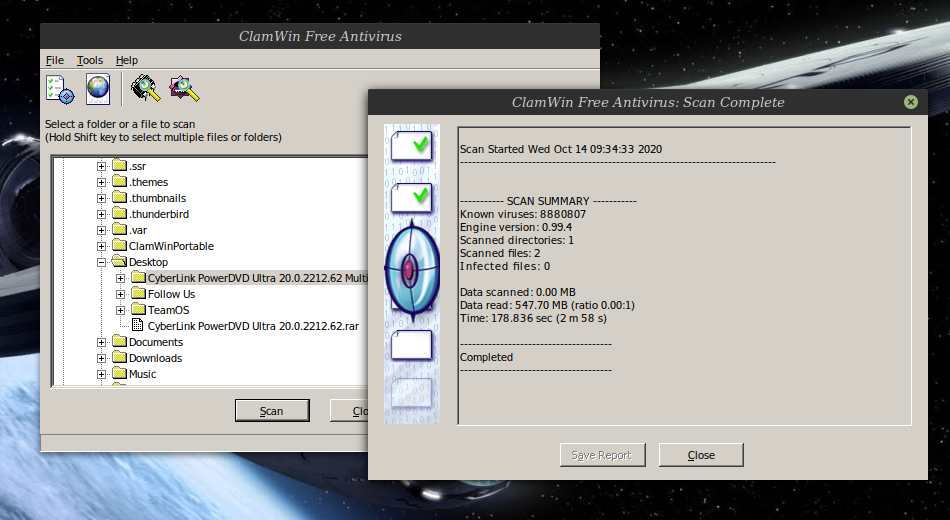Screen dimensions: 950x520
Task: Click the 'Scan Started Wed Oct 14' line
Action: [x=560, y=149]
